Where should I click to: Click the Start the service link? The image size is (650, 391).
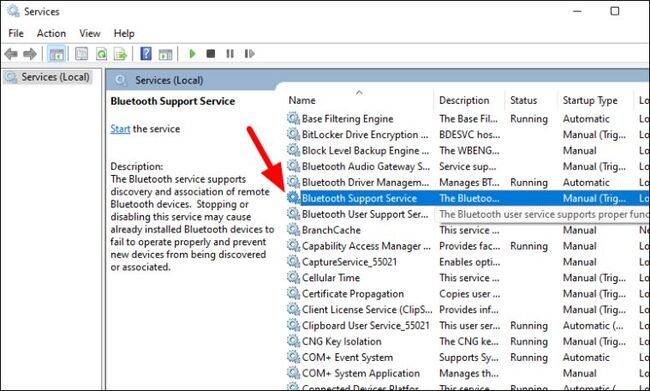[x=120, y=129]
